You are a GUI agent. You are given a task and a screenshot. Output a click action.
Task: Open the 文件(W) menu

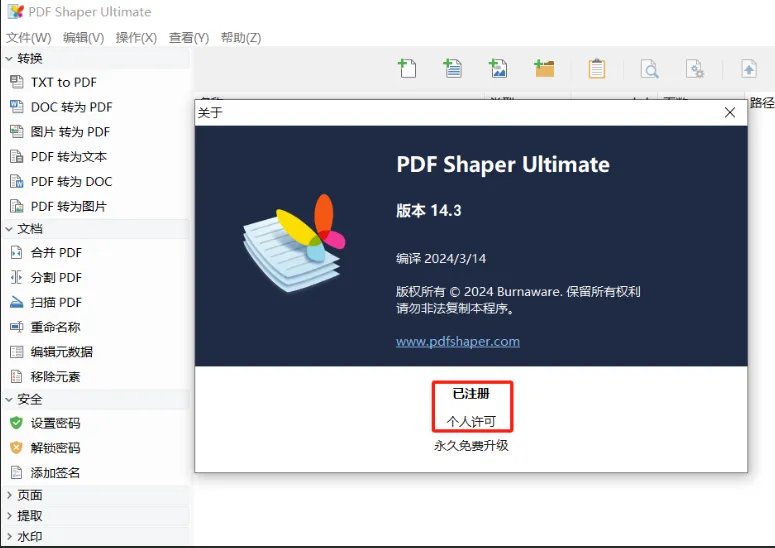pos(29,38)
